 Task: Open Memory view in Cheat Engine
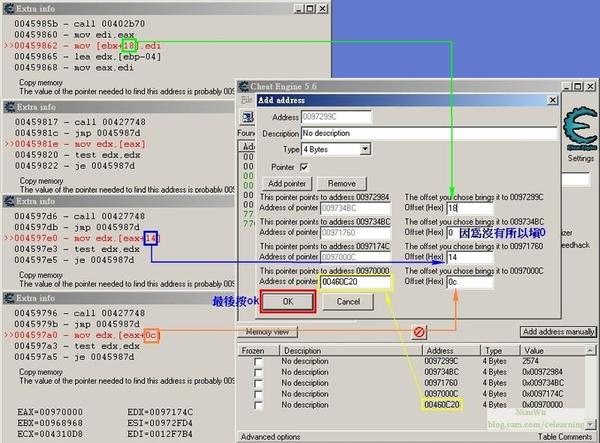click(x=267, y=332)
